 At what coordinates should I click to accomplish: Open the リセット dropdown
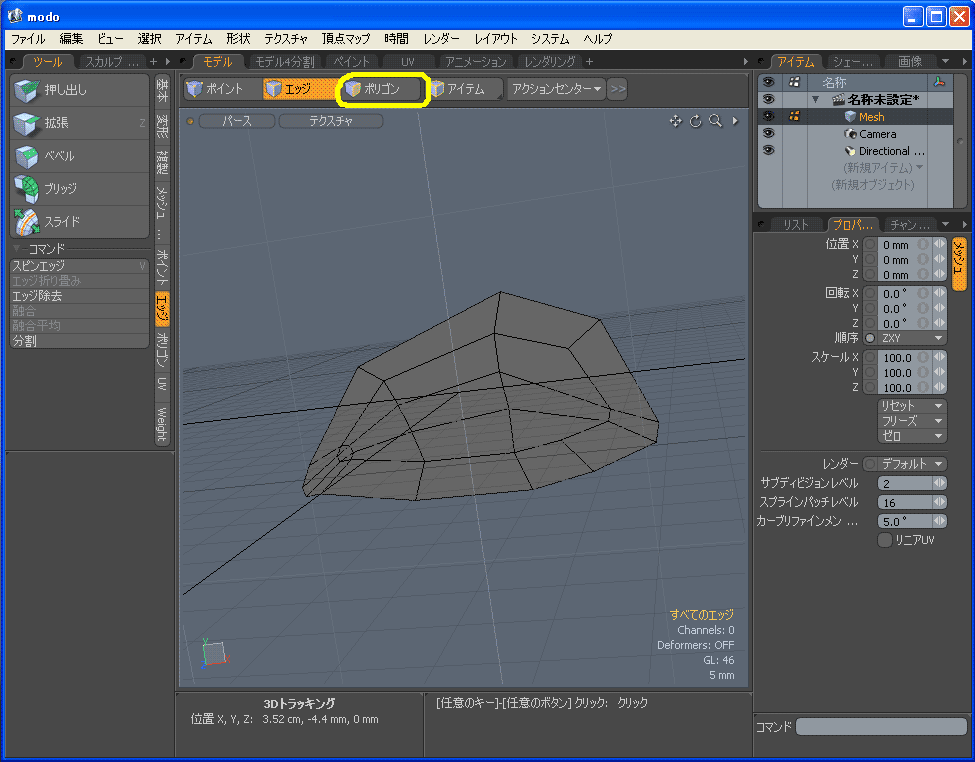[x=912, y=406]
